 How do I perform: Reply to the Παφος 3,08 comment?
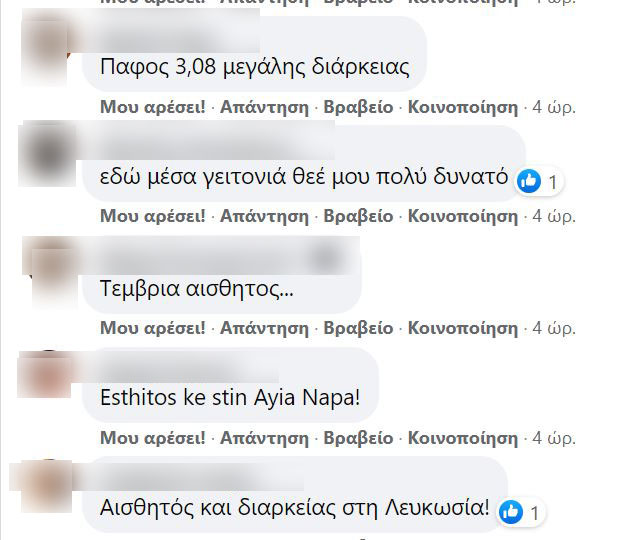[265, 107]
